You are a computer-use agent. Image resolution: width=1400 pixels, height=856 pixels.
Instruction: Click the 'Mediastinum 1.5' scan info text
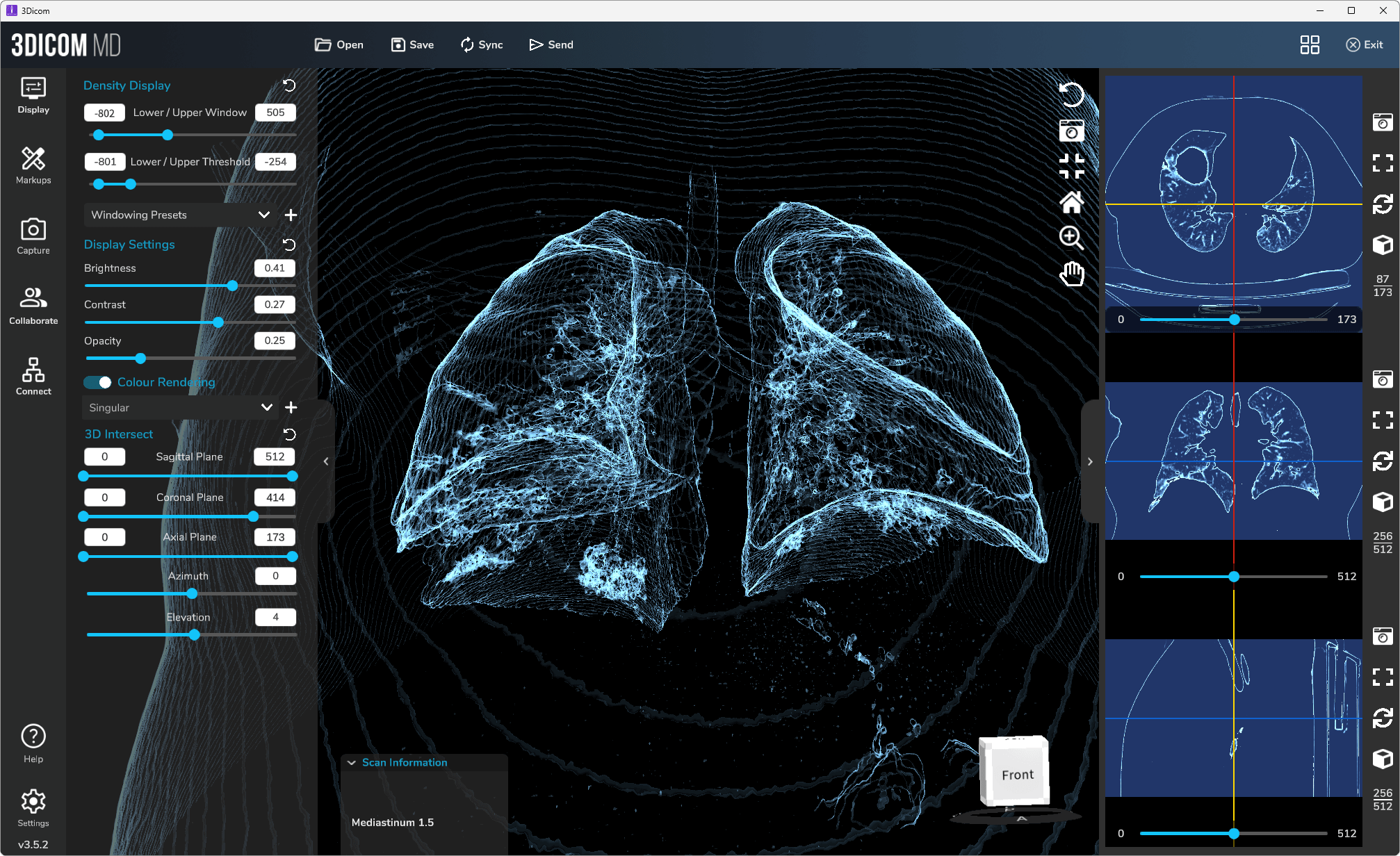coord(393,823)
